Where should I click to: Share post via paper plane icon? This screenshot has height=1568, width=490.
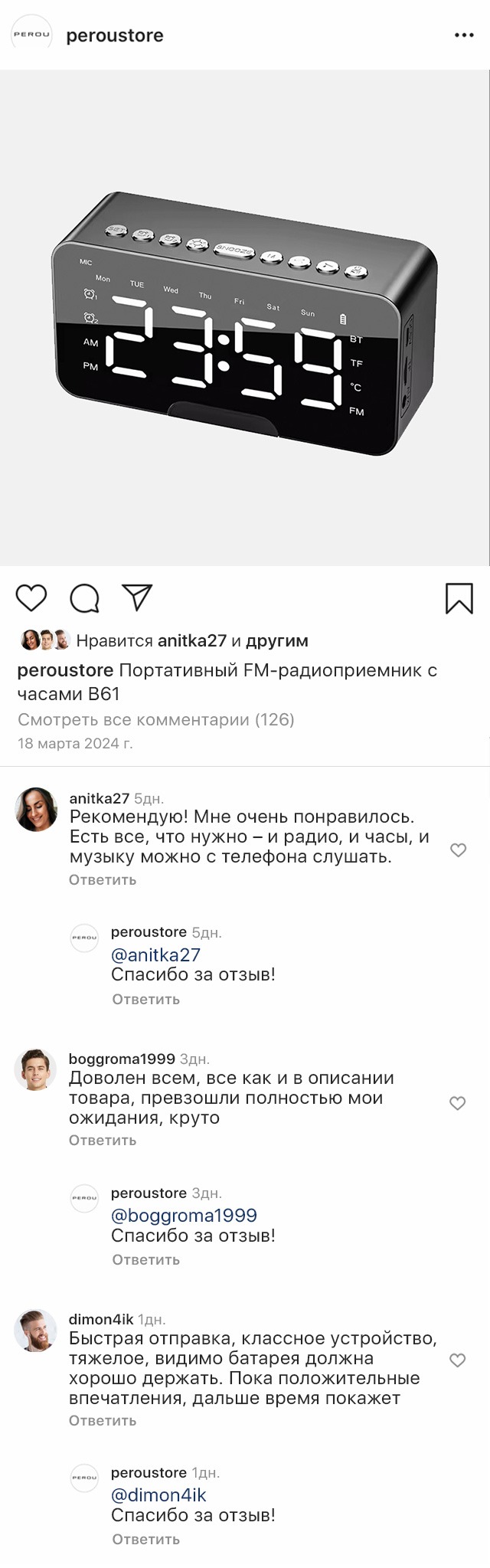(138, 597)
